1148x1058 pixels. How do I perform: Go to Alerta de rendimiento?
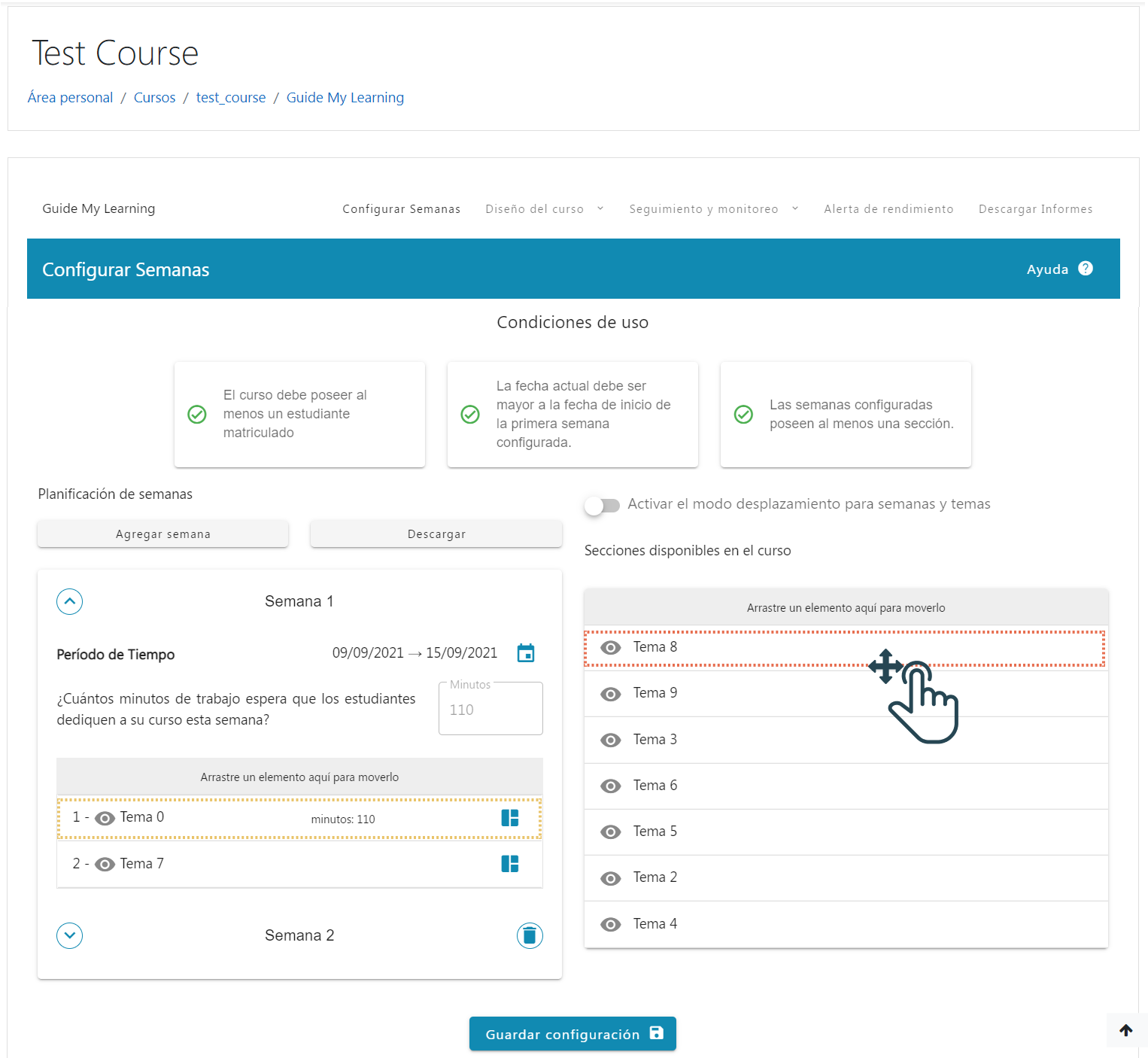coord(888,208)
